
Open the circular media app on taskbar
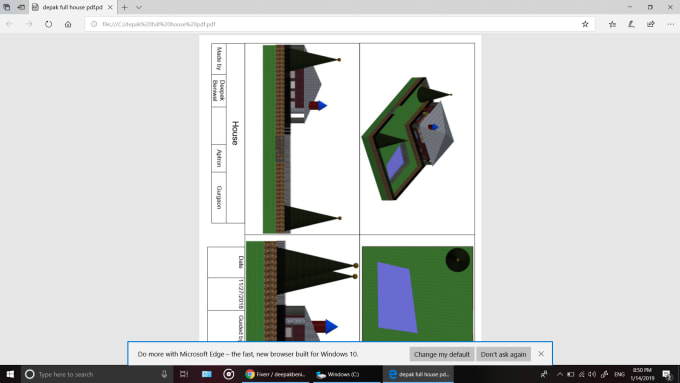click(x=229, y=374)
